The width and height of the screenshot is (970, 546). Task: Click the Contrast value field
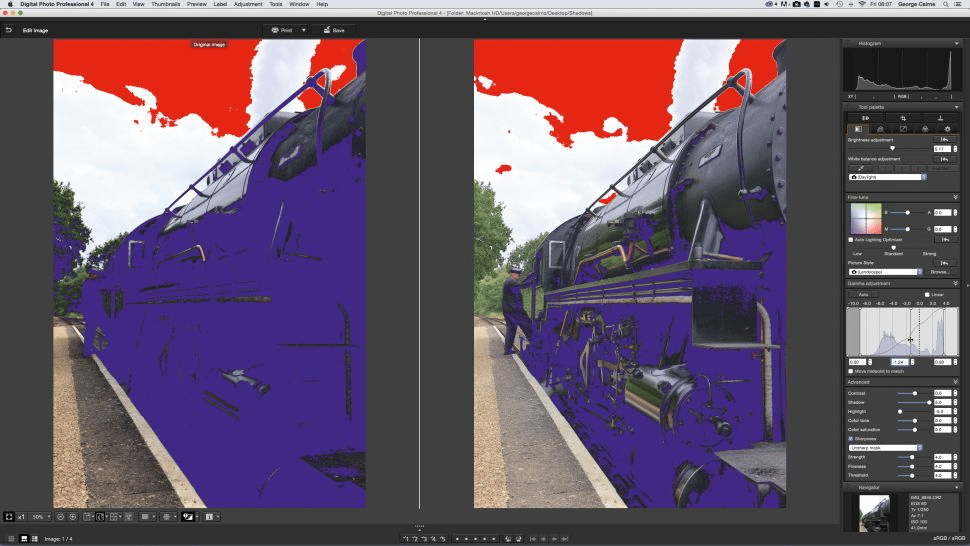click(942, 393)
